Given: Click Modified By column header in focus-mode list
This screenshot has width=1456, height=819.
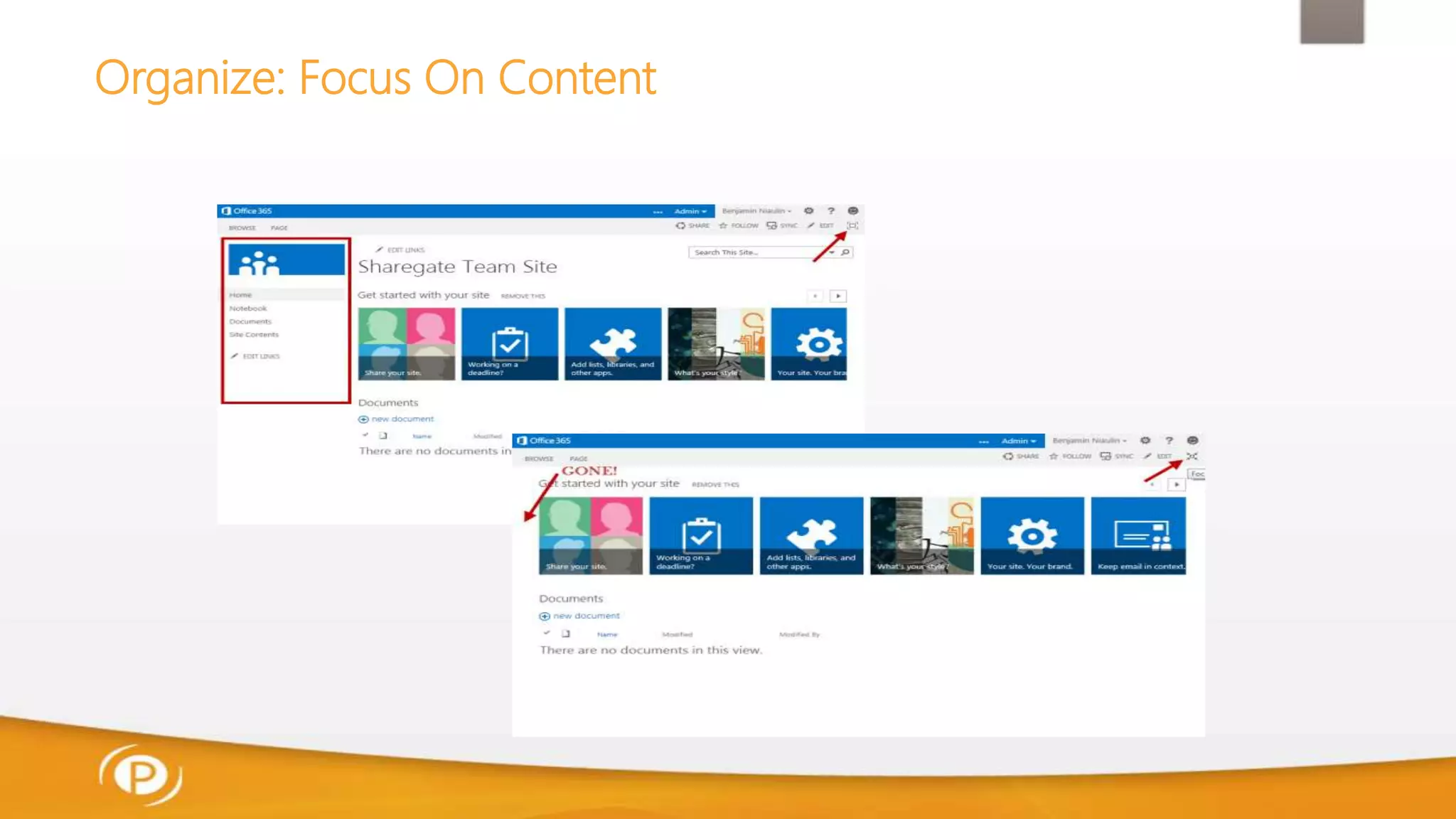Looking at the screenshot, I should coord(800,634).
